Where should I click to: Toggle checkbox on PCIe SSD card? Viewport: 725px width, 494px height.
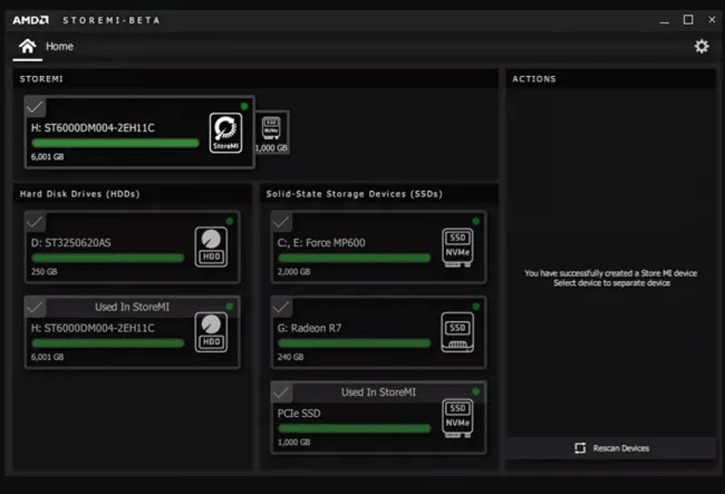(x=281, y=392)
